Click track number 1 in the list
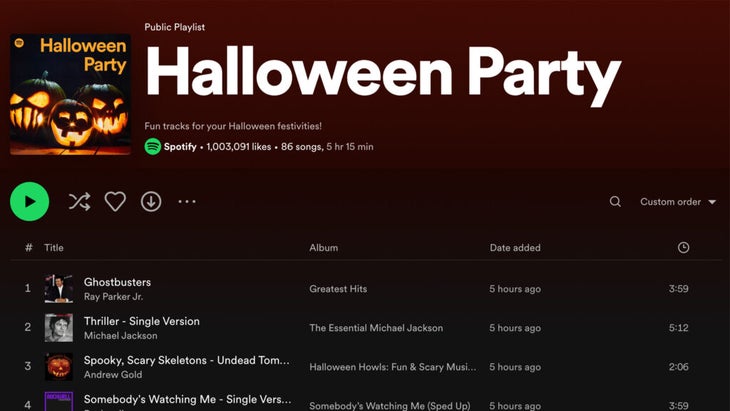The height and width of the screenshot is (411, 730). [x=28, y=289]
